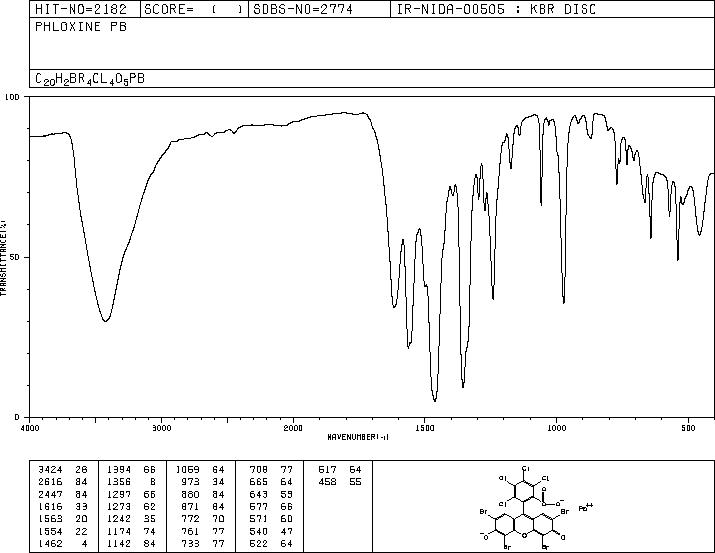Select peak table entry 3424

[62, 470]
